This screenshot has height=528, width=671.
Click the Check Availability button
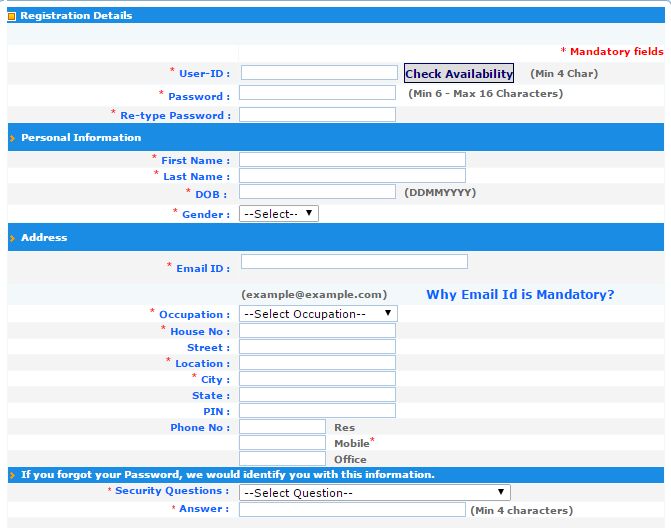click(x=459, y=73)
